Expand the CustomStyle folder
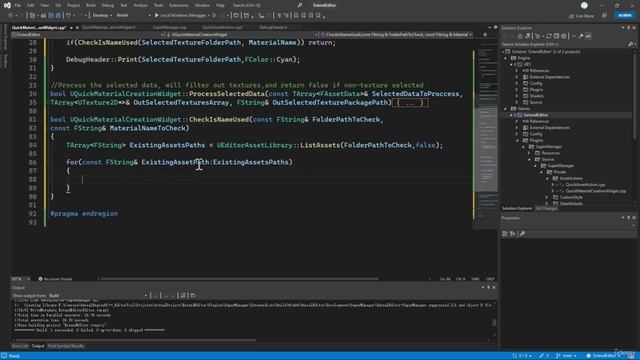Image resolution: width=640 pixels, height=360 pixels. pos(547,198)
